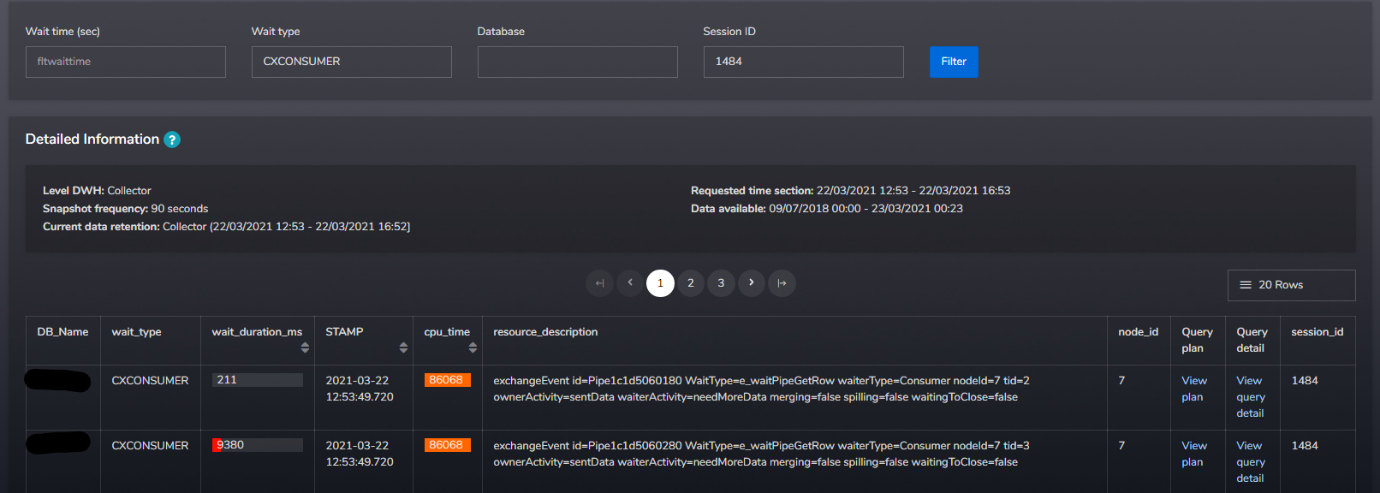View plan for wait duration 9380 row
This screenshot has width=1380, height=493.
coord(1194,454)
